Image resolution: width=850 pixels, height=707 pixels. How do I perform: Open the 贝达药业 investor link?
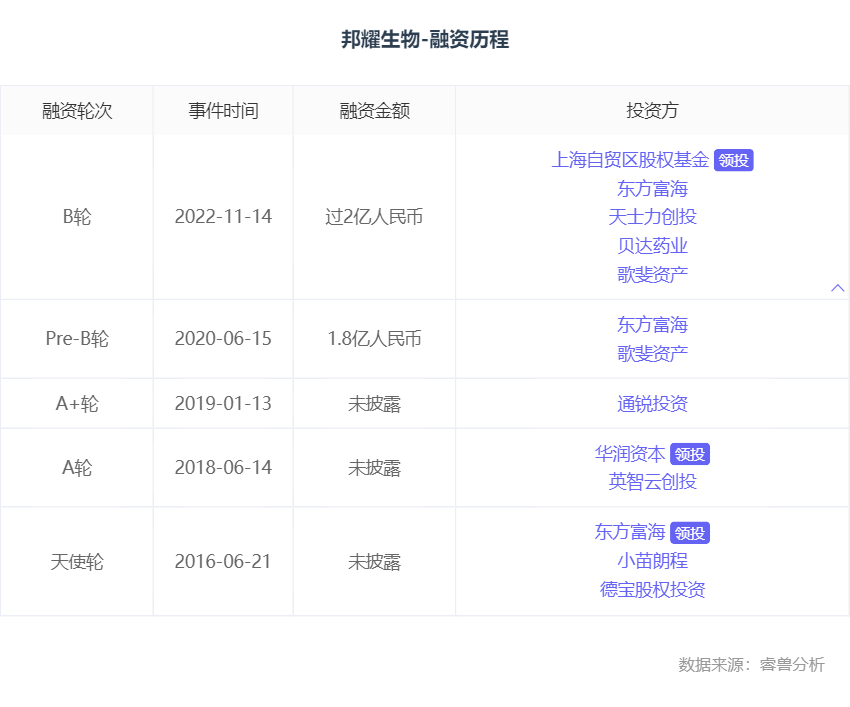point(652,246)
